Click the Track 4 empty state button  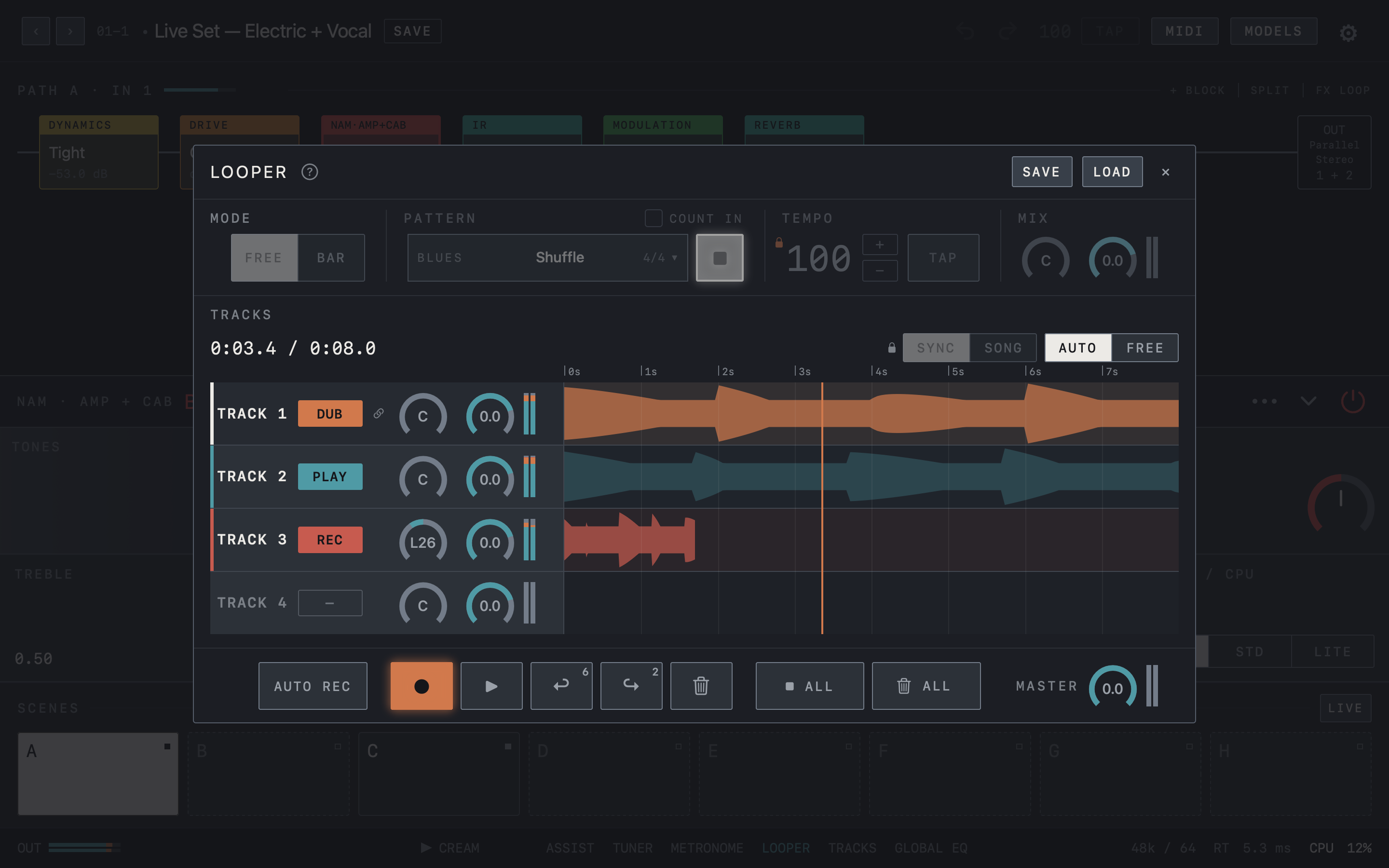330,603
